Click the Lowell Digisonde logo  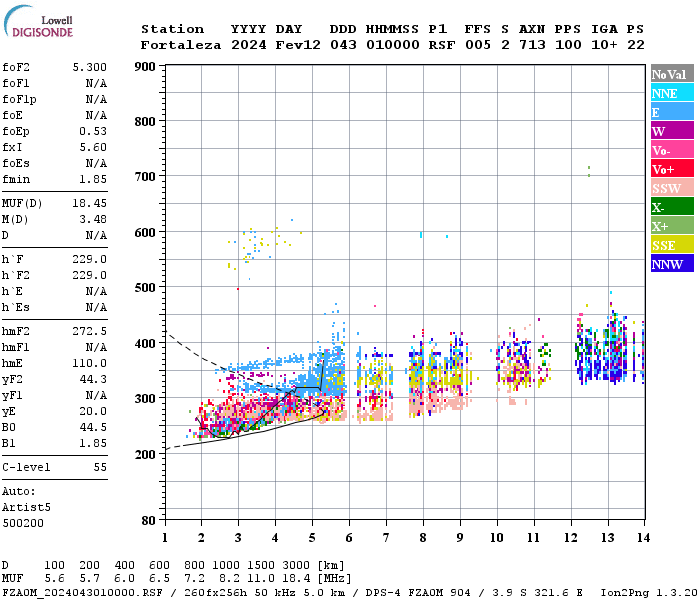coord(38,21)
